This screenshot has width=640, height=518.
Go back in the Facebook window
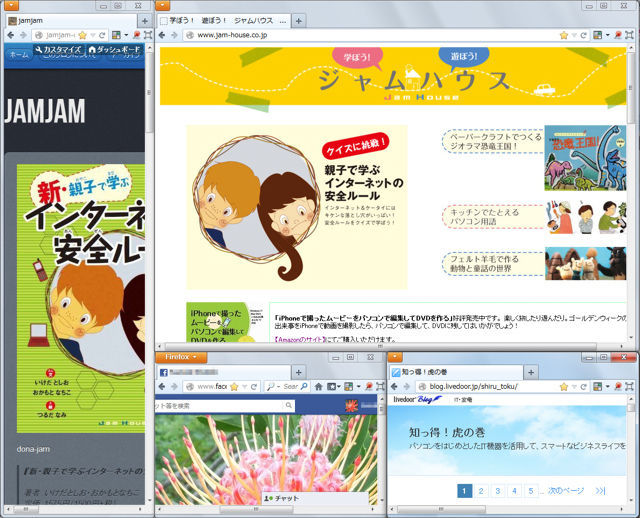[x=162, y=386]
